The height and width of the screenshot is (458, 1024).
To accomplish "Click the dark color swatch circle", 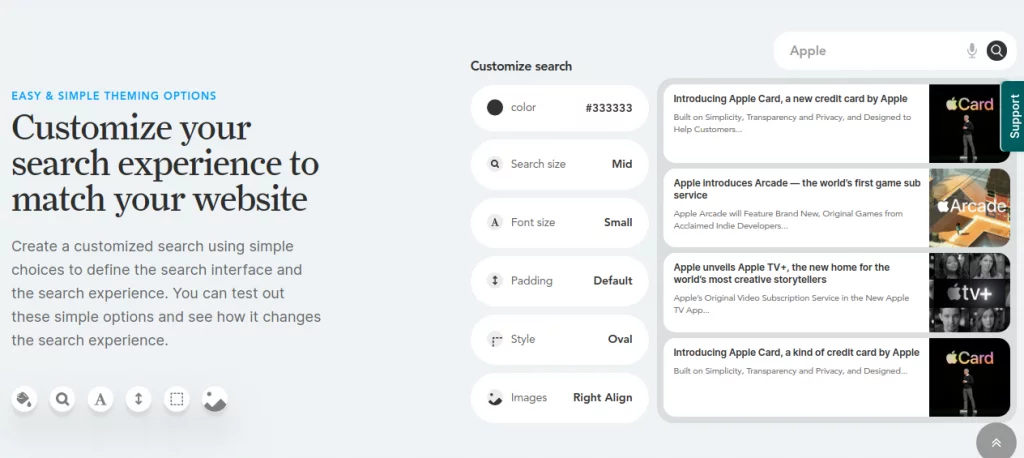I will (494, 108).
